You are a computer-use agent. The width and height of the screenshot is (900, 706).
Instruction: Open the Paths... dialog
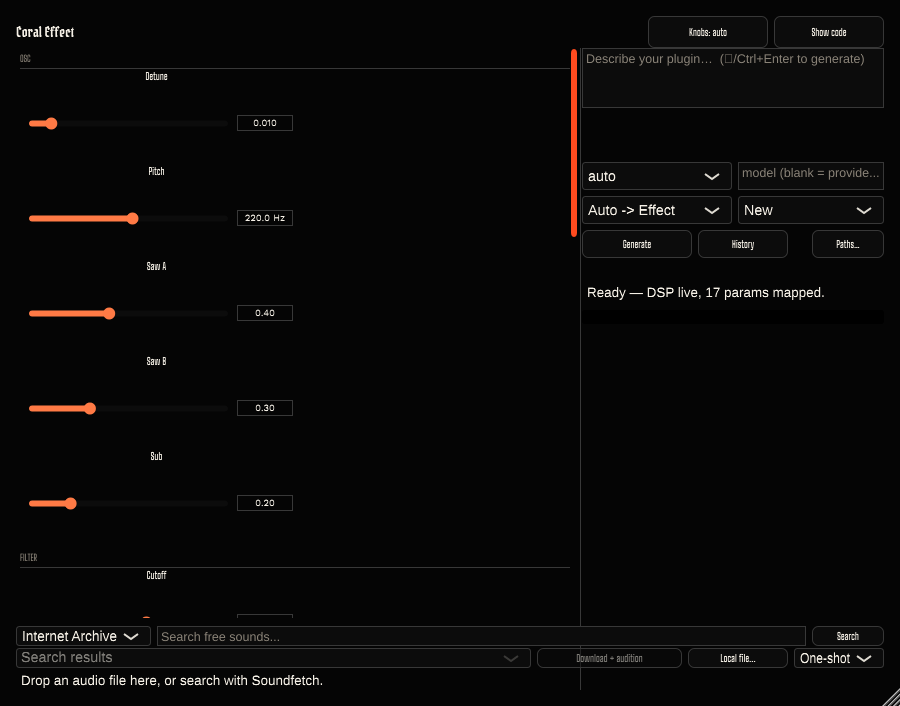[847, 245]
